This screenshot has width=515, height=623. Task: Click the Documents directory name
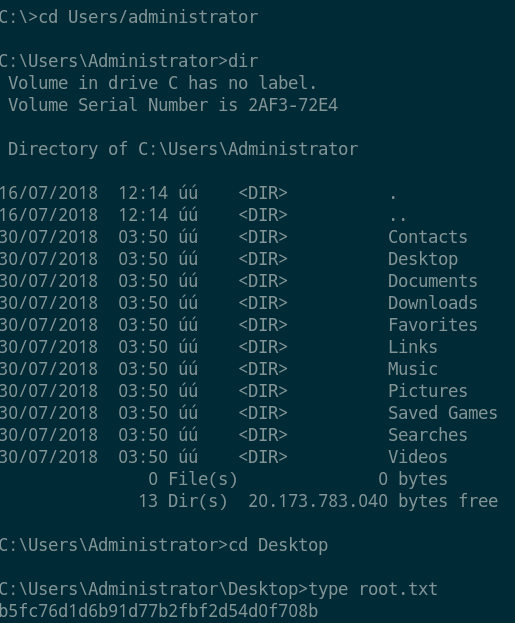433,281
